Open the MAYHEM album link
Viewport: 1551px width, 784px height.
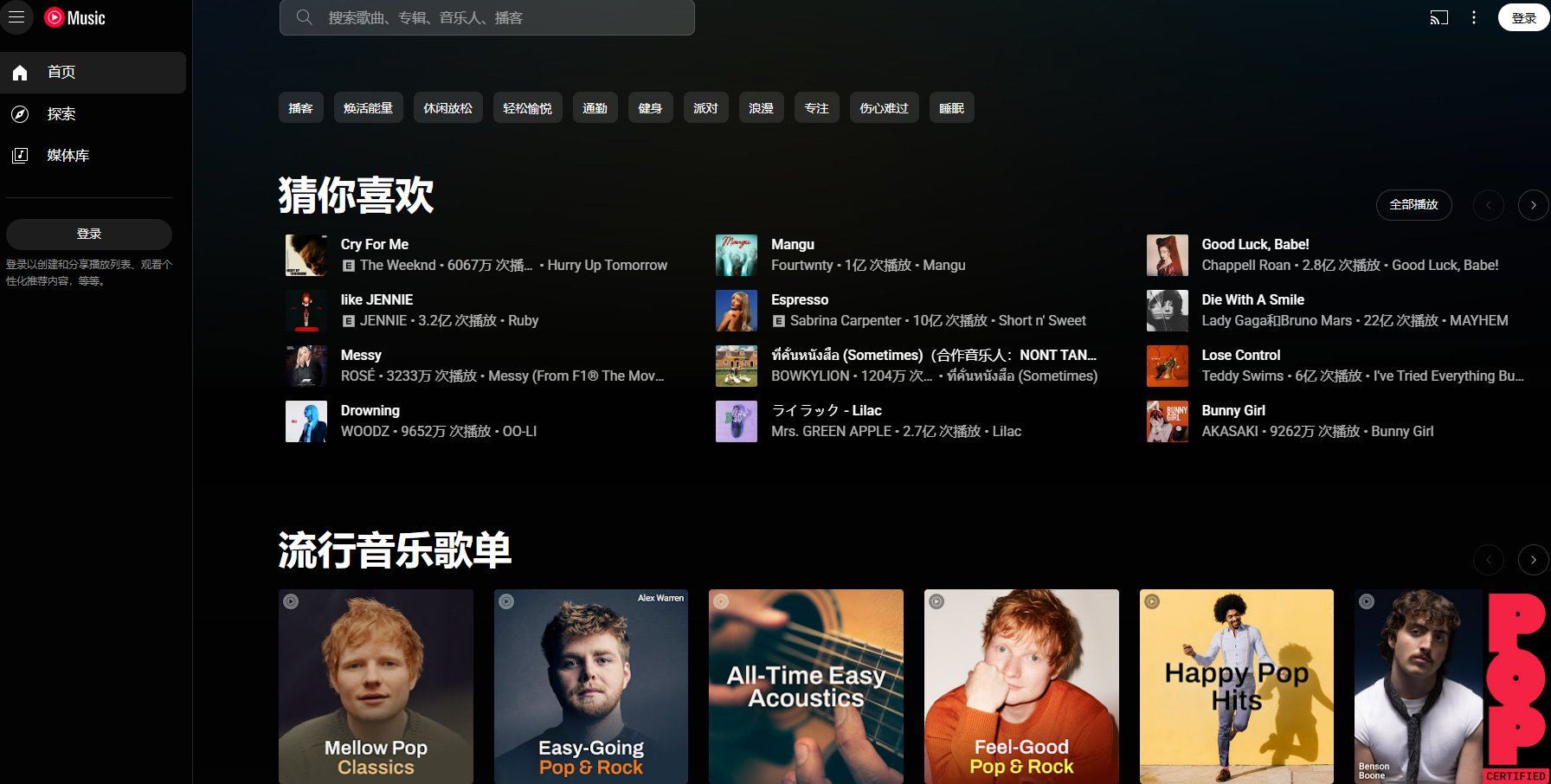coord(1479,321)
